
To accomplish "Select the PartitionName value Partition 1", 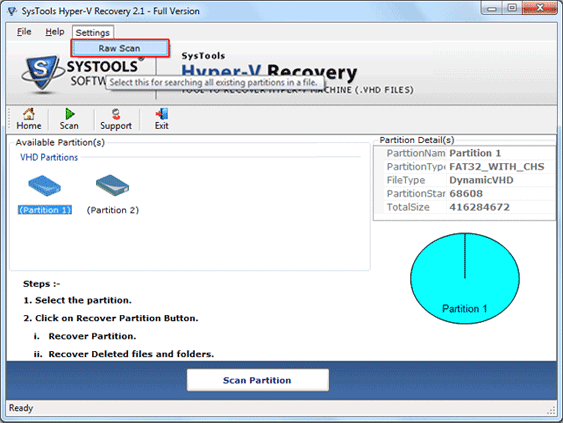I will point(475,153).
